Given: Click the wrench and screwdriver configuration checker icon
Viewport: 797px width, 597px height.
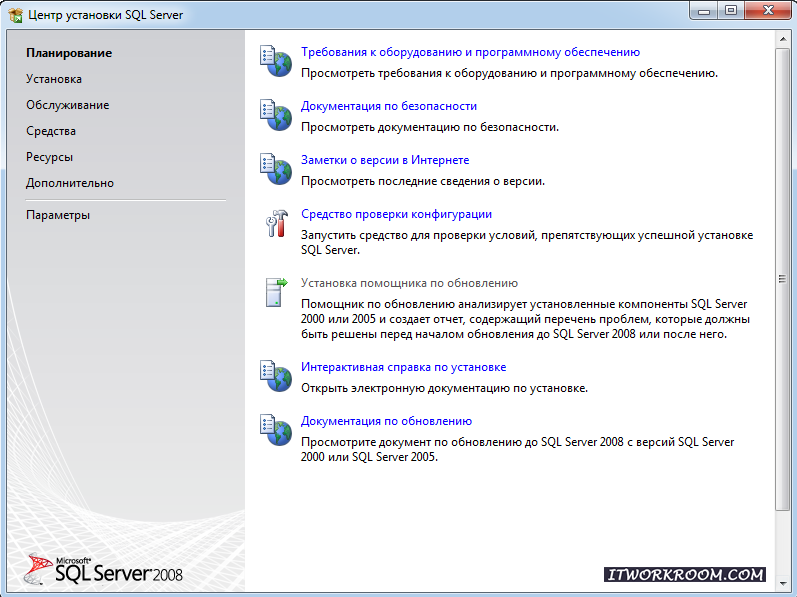Looking at the screenshot, I should [x=277, y=224].
